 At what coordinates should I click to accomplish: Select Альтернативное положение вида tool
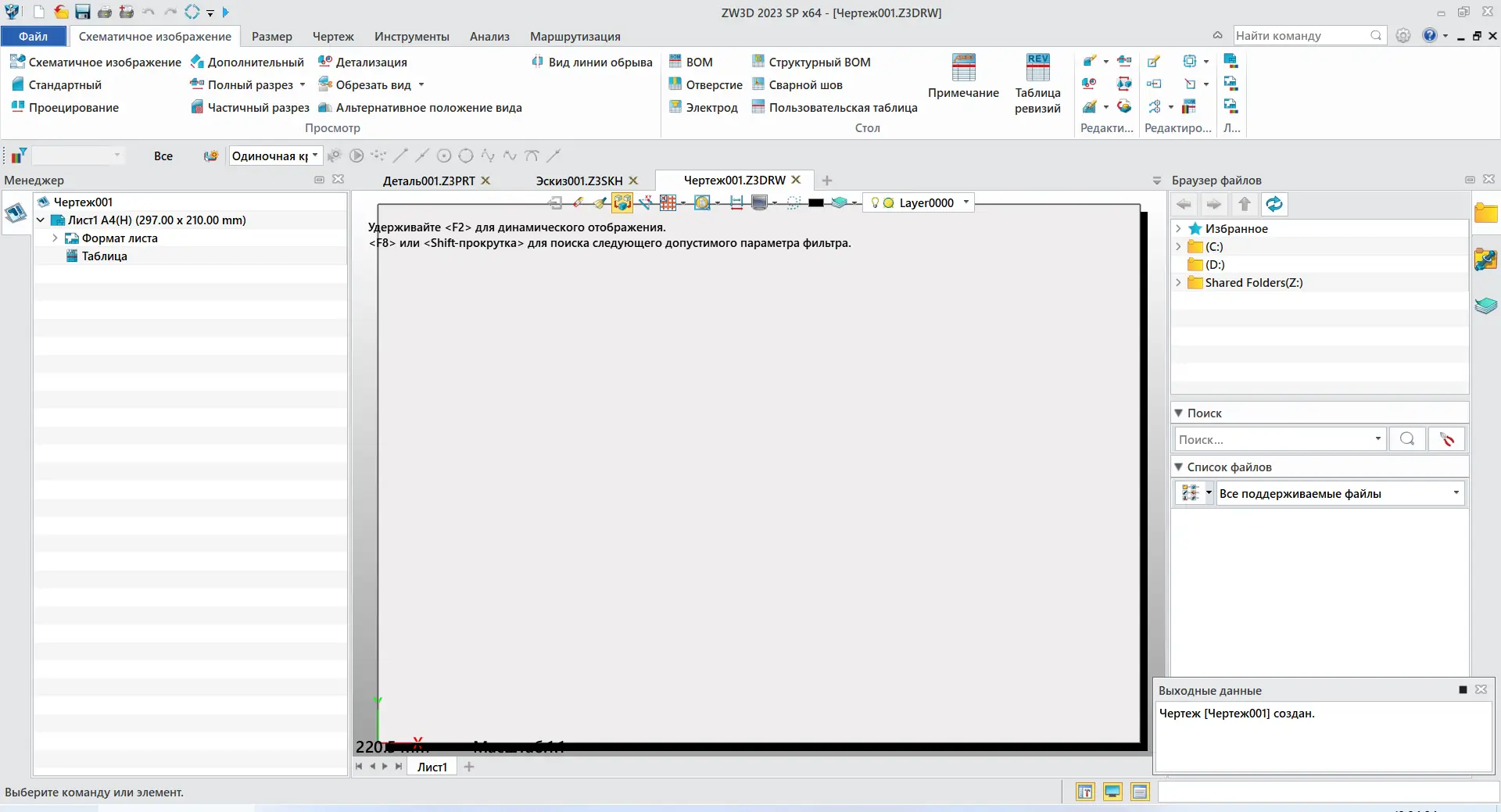[420, 107]
